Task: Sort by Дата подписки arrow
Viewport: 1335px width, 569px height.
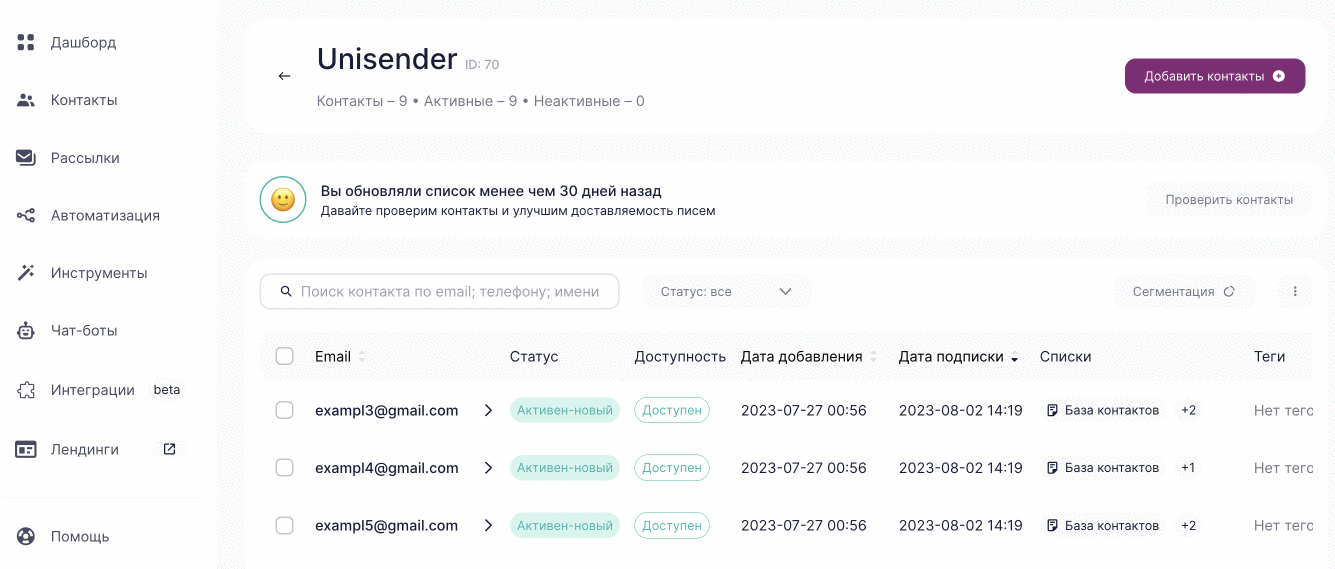Action: 1015,358
